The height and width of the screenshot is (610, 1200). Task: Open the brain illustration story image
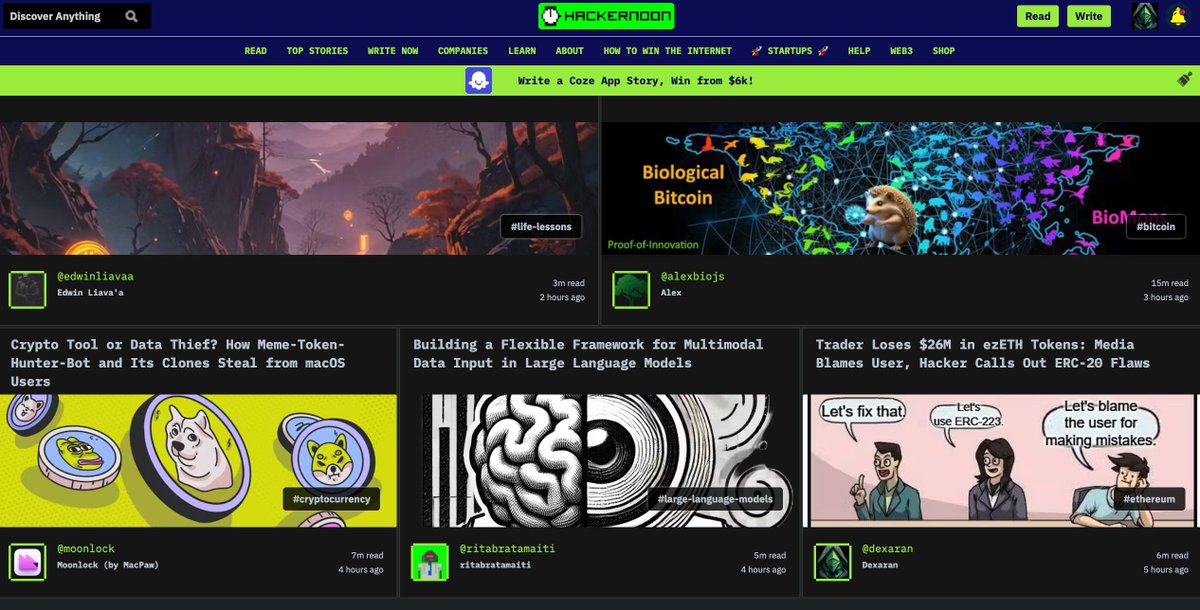[x=599, y=460]
